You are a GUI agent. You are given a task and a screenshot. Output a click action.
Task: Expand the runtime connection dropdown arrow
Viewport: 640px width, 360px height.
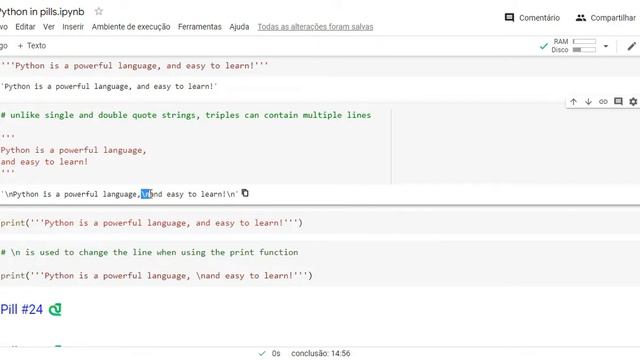click(x=606, y=46)
